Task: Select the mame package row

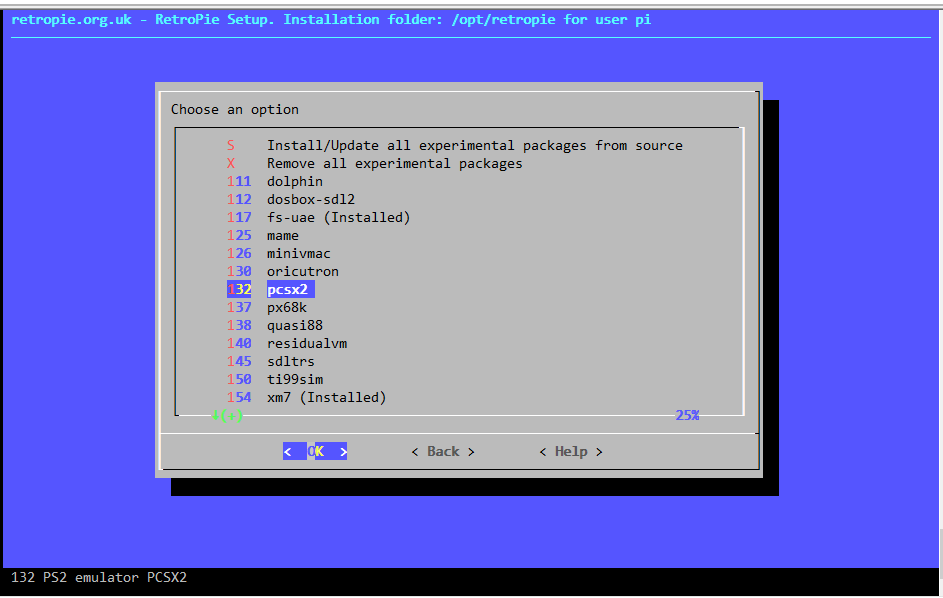Action: coord(263,236)
